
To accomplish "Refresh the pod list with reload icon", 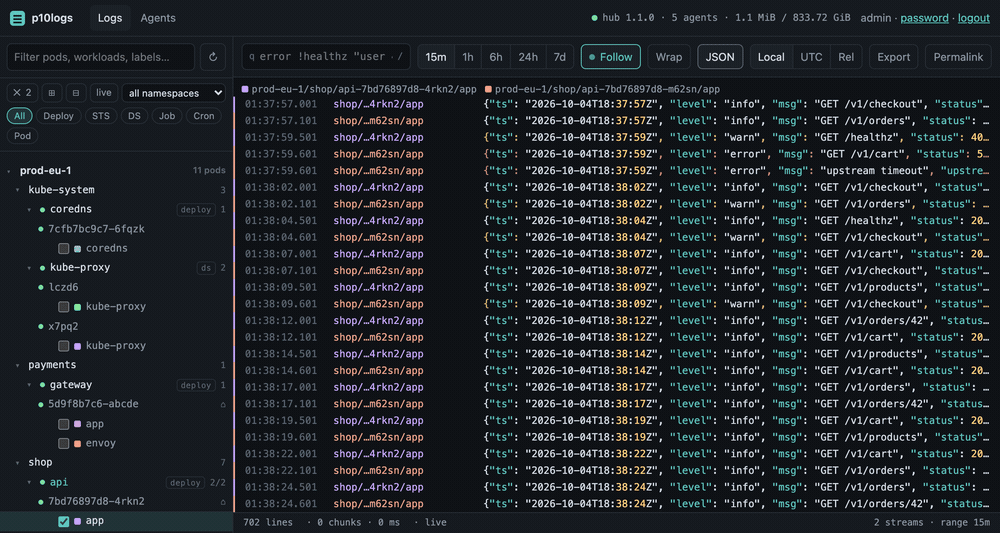I will 213,57.
